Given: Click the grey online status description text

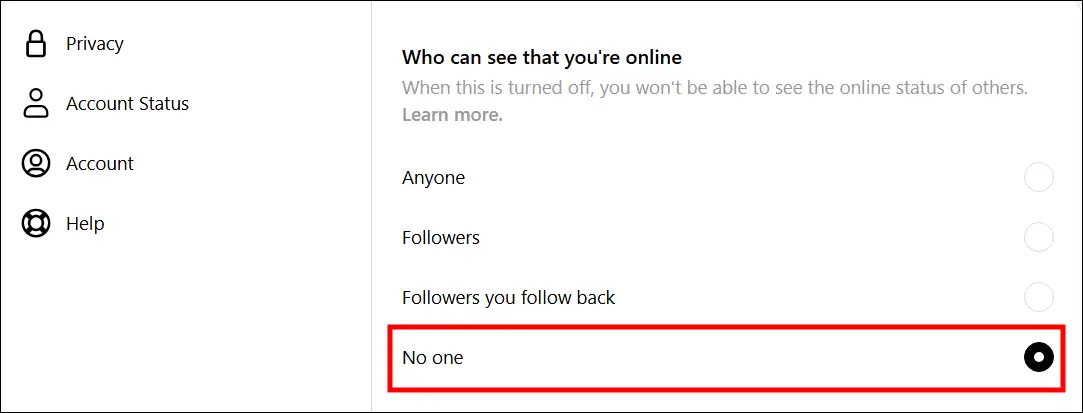Looking at the screenshot, I should point(714,88).
